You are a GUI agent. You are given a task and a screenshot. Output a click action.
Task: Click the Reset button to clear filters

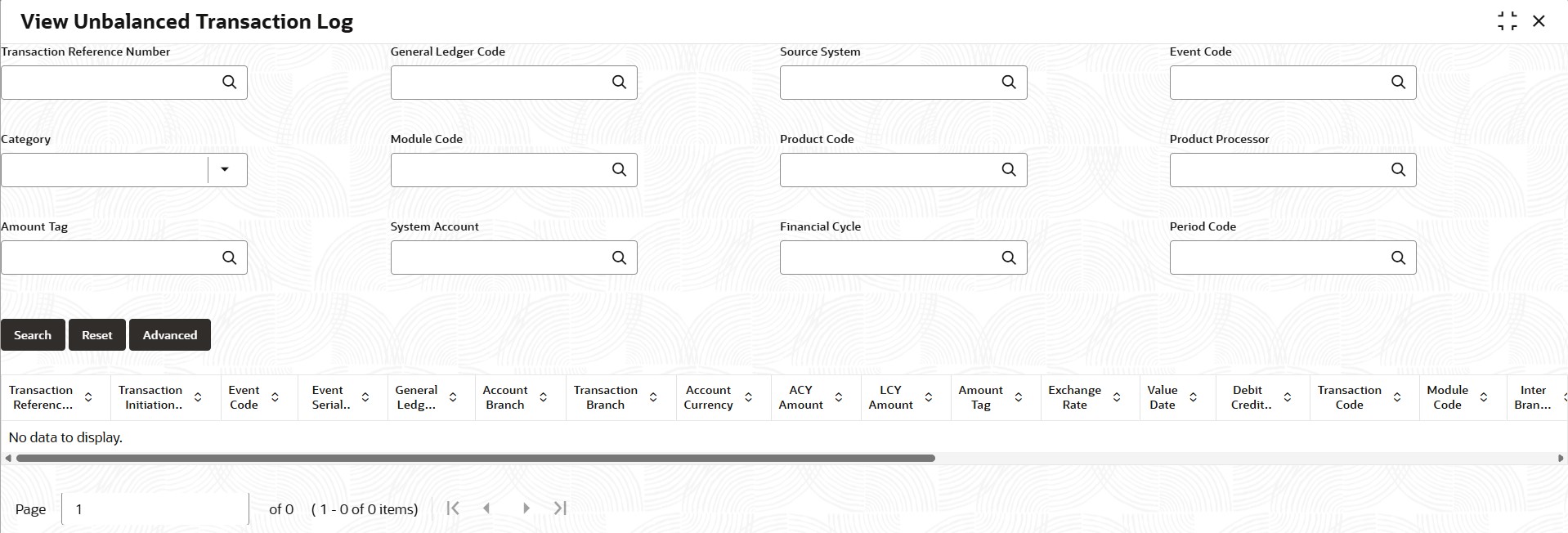pyautogui.click(x=96, y=334)
